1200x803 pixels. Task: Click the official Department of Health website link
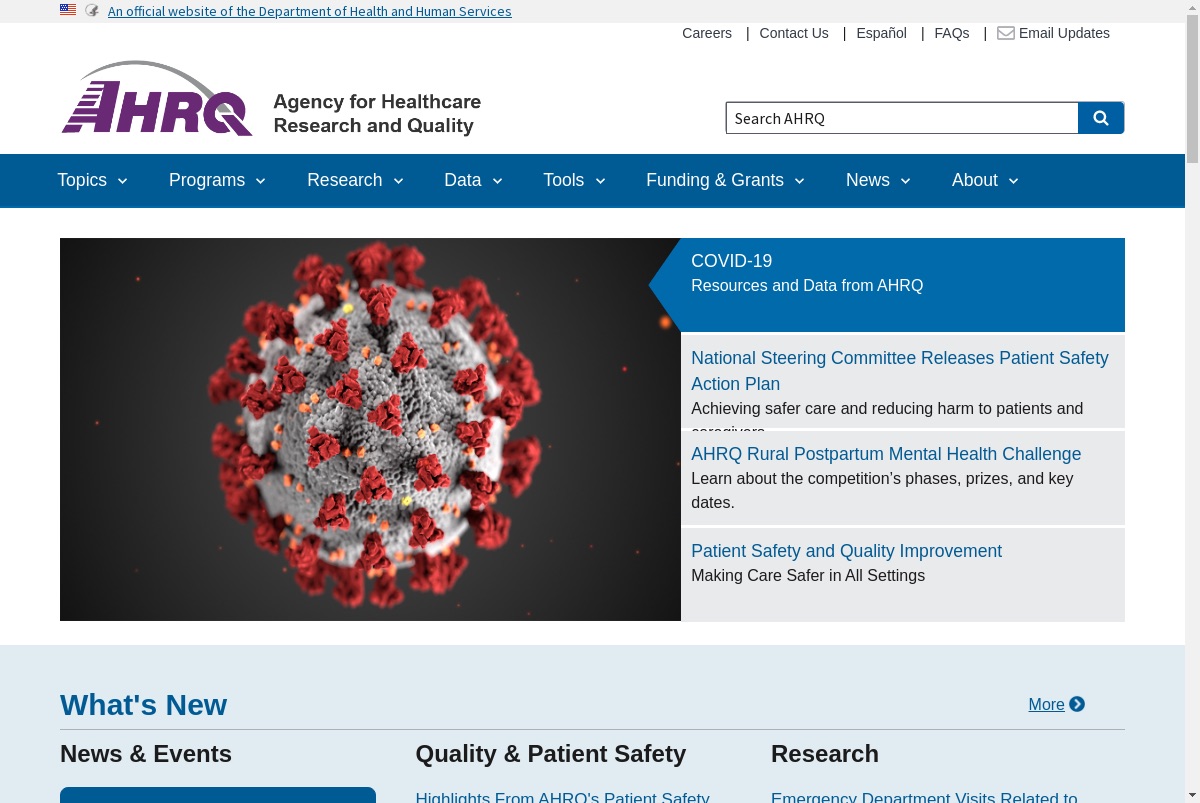pyautogui.click(x=310, y=11)
